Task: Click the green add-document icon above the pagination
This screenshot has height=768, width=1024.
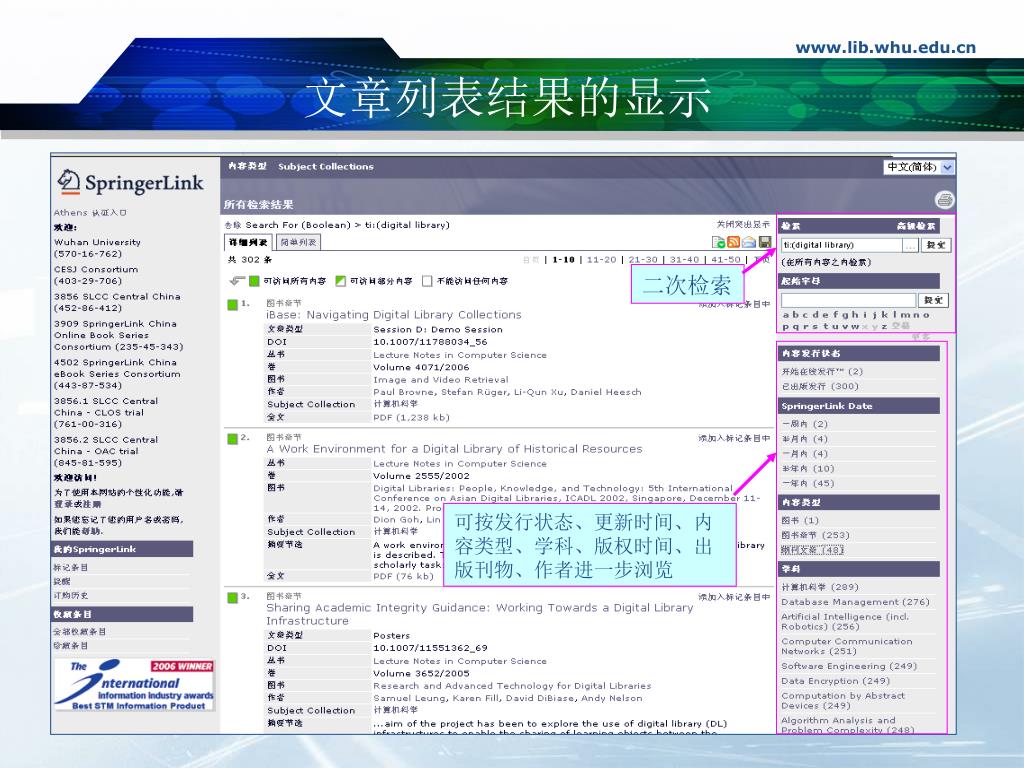Action: (718, 242)
